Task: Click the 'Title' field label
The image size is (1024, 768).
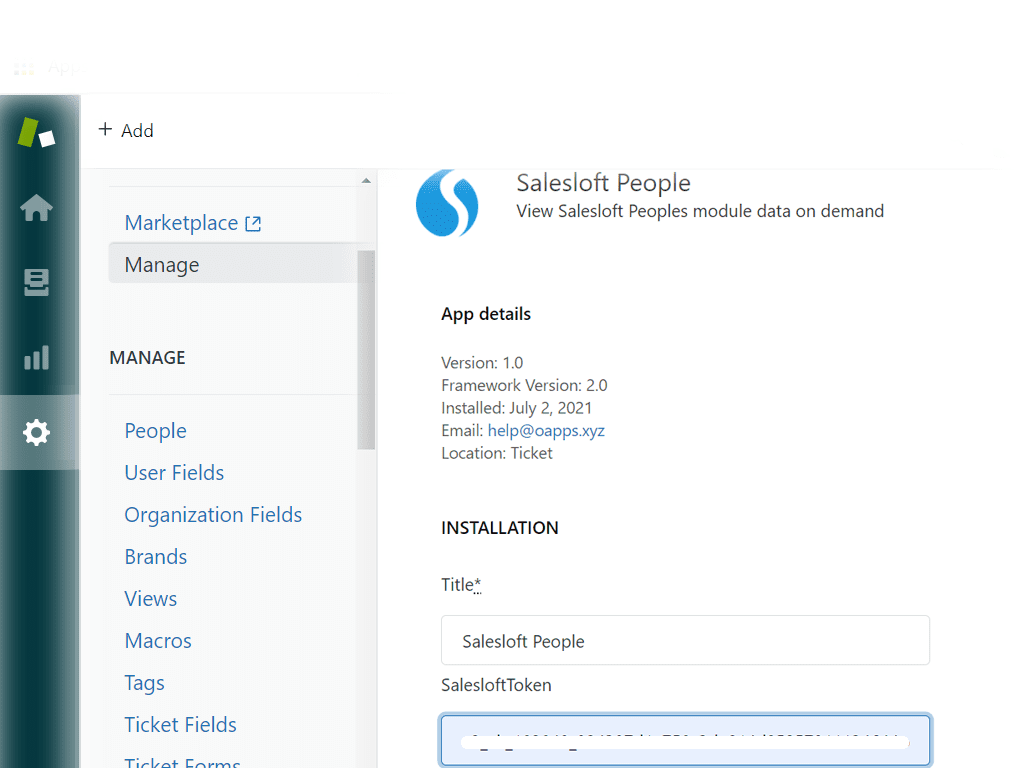Action: point(461,584)
